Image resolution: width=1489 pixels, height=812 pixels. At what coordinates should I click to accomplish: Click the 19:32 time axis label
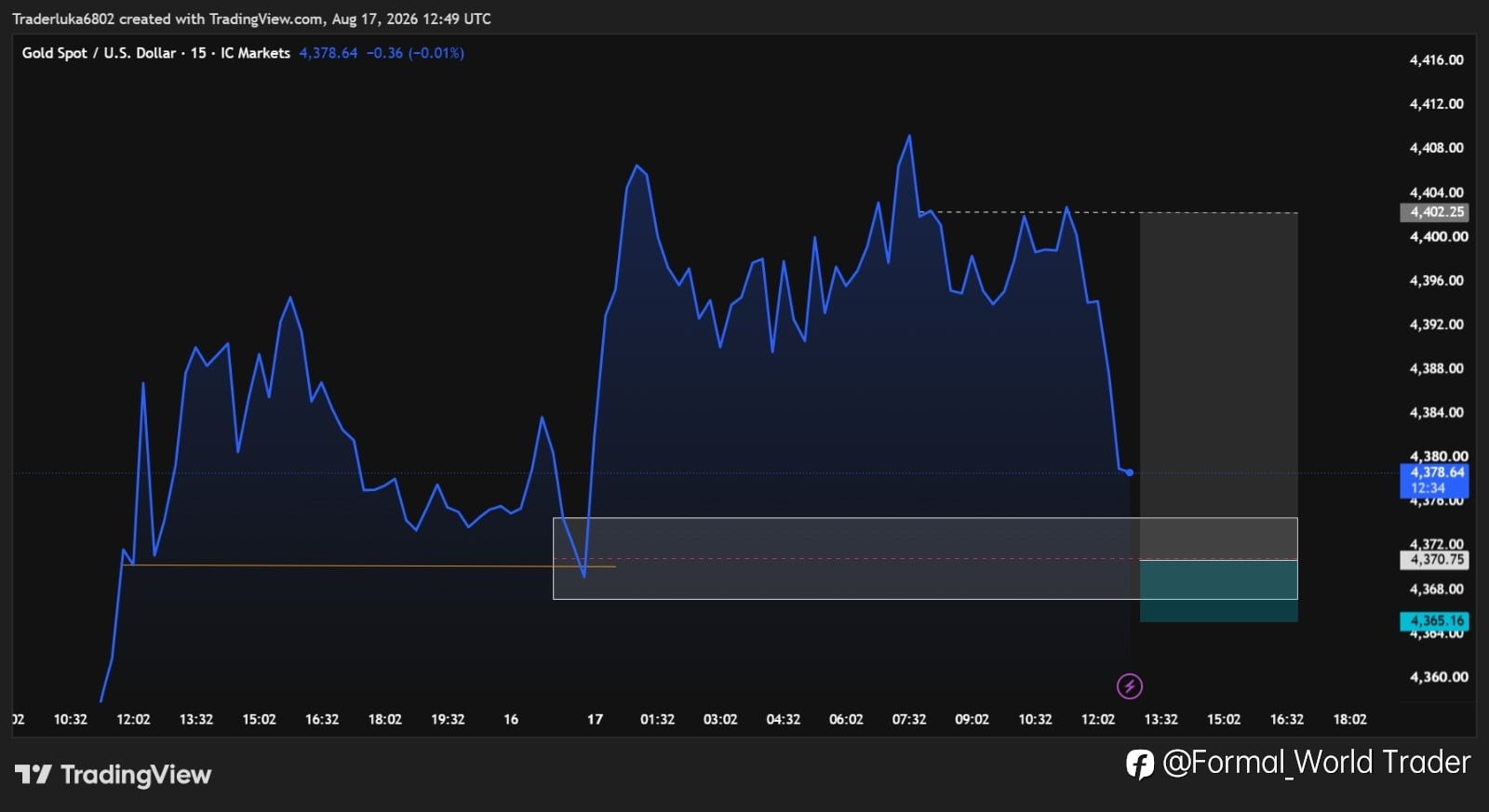448,719
